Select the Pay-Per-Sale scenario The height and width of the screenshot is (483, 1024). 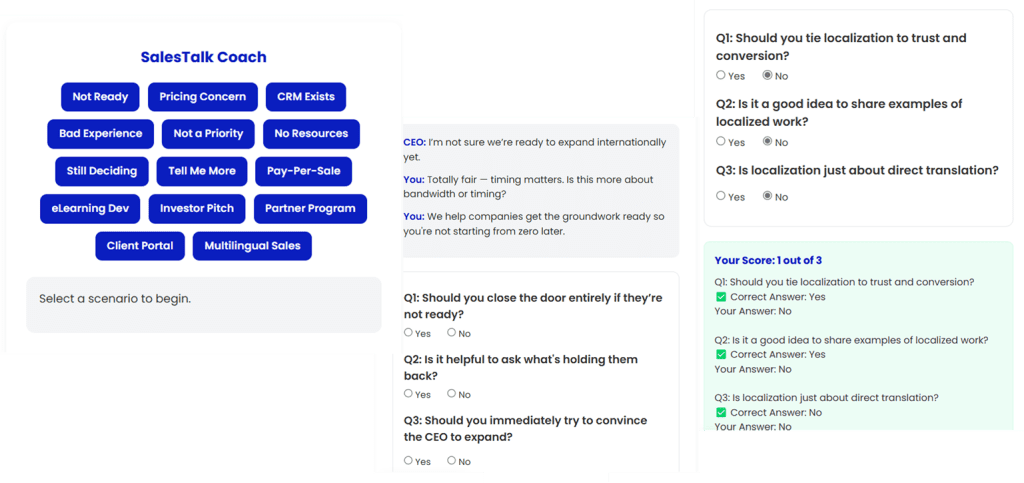303,171
